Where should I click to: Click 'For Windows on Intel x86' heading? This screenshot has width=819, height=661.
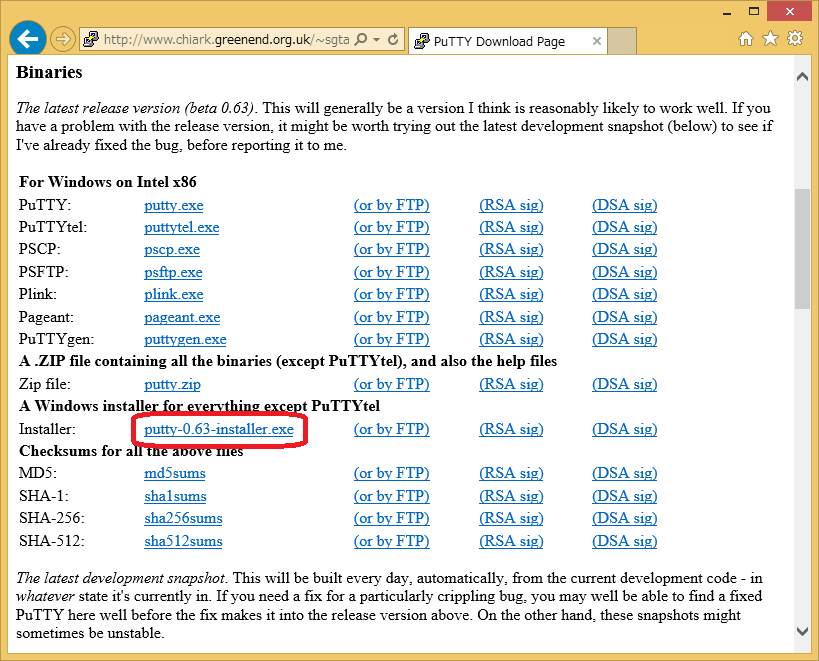click(x=108, y=182)
